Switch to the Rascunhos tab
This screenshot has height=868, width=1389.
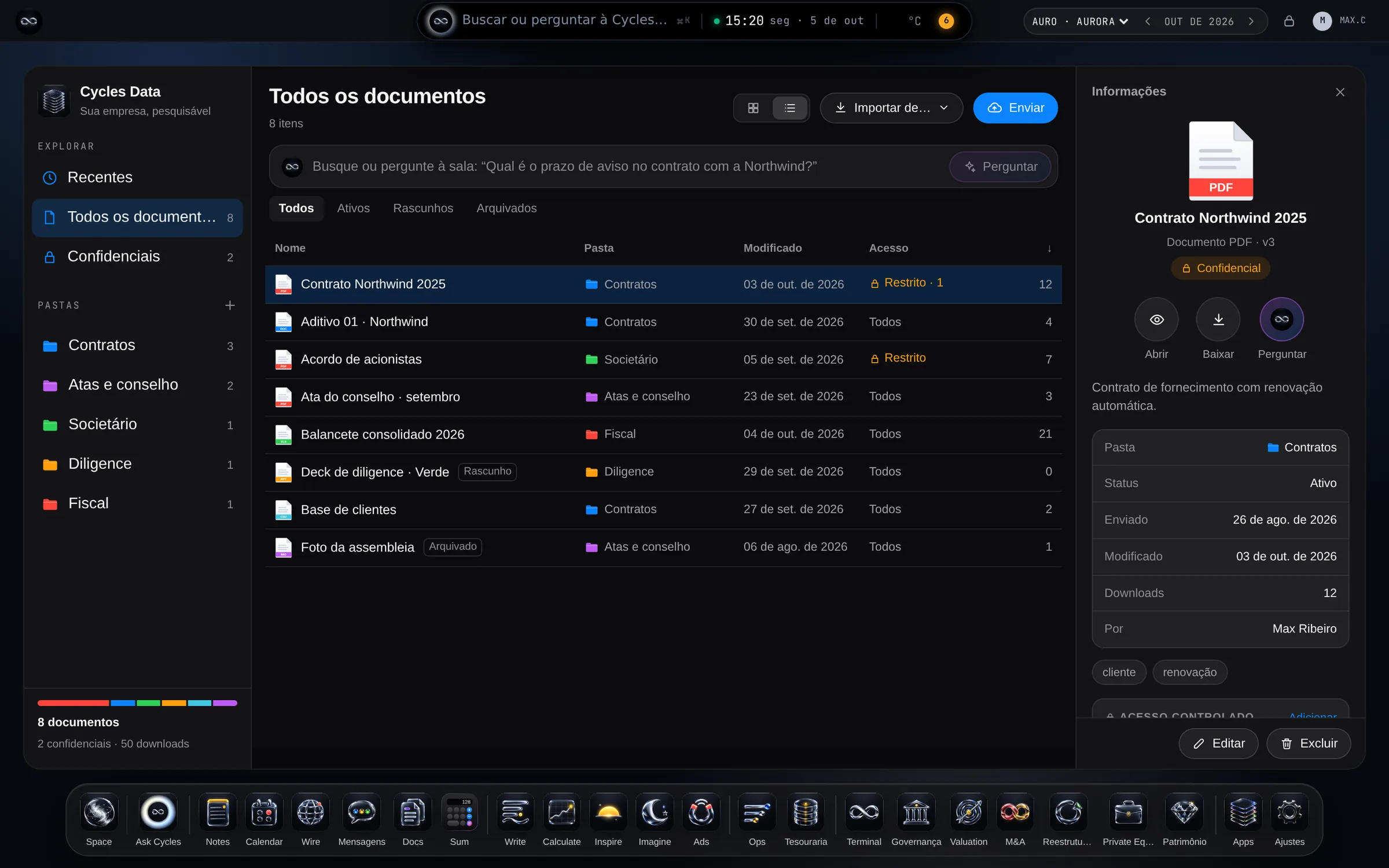point(423,208)
